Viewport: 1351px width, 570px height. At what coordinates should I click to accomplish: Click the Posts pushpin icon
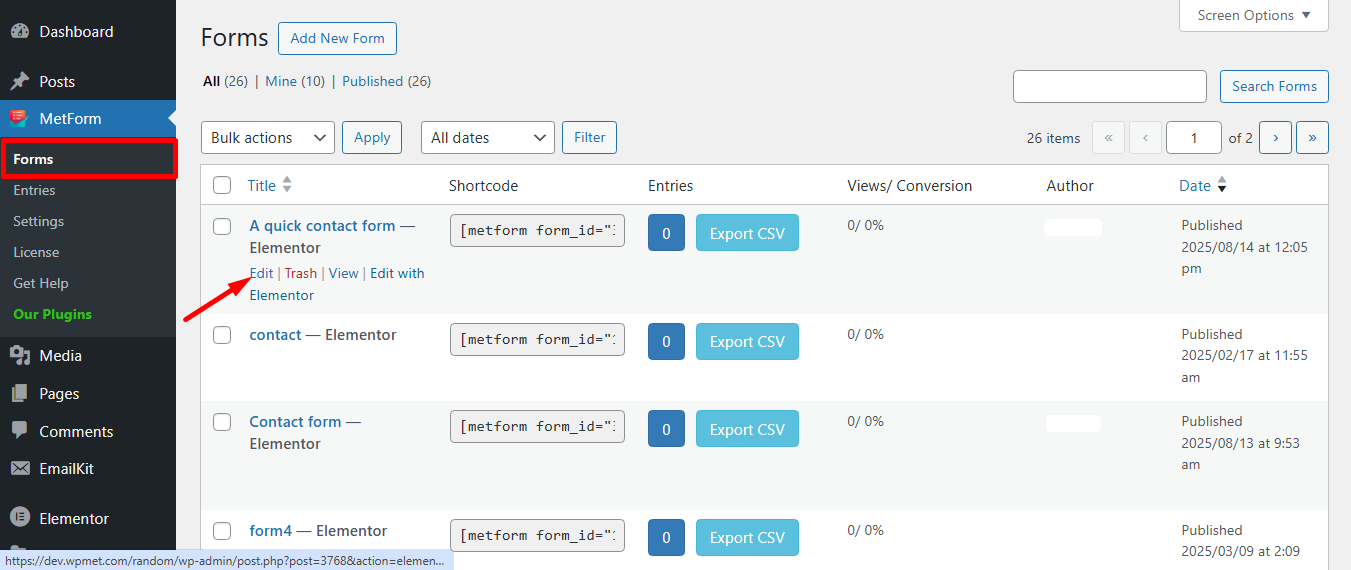20,81
